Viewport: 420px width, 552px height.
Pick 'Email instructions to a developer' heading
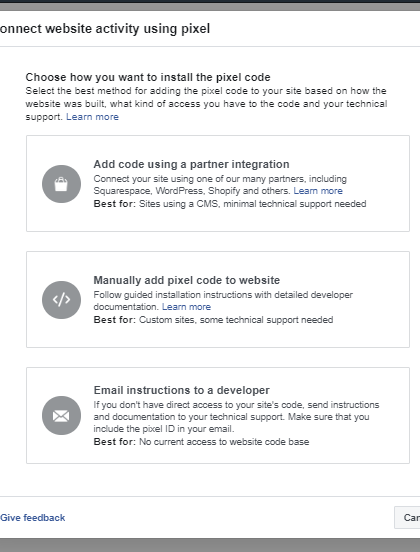[182, 390]
